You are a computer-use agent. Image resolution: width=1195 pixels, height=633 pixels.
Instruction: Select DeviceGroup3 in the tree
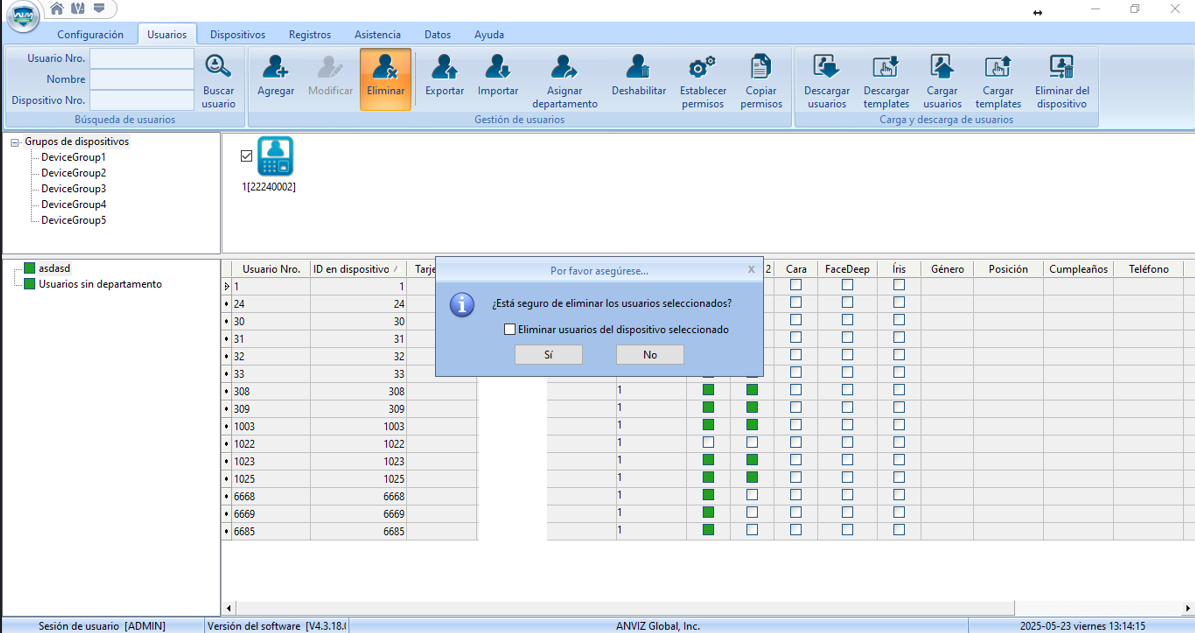pos(73,189)
